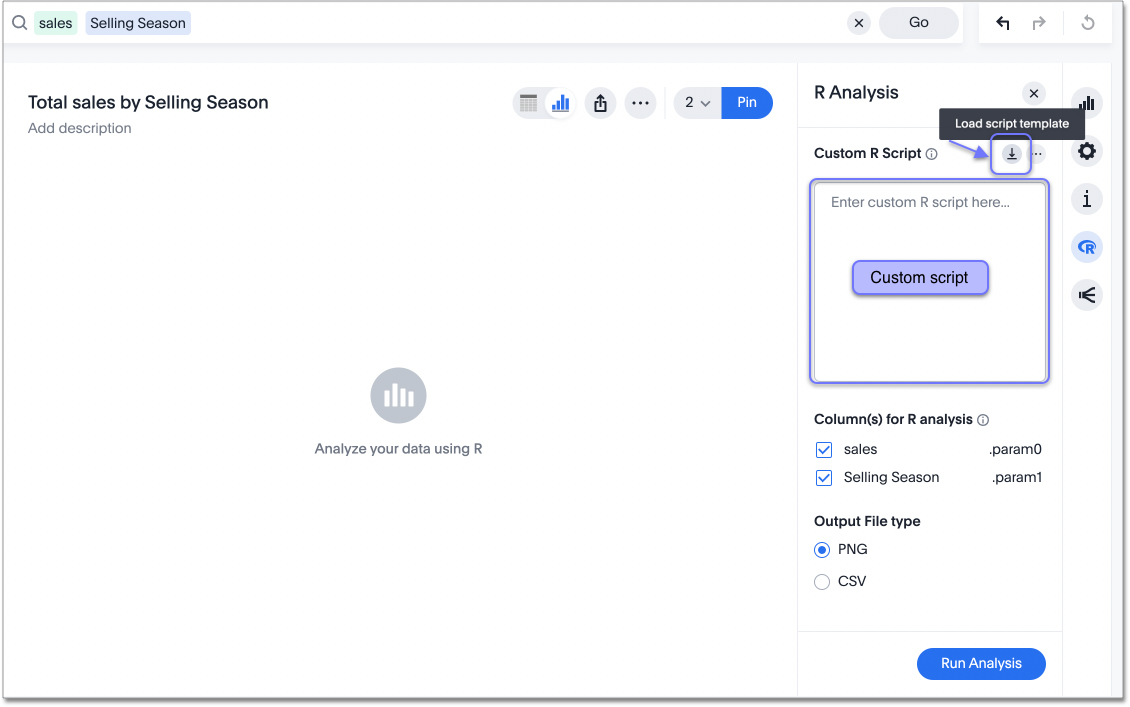
Task: Click the undo arrow icon
Action: tap(1003, 22)
